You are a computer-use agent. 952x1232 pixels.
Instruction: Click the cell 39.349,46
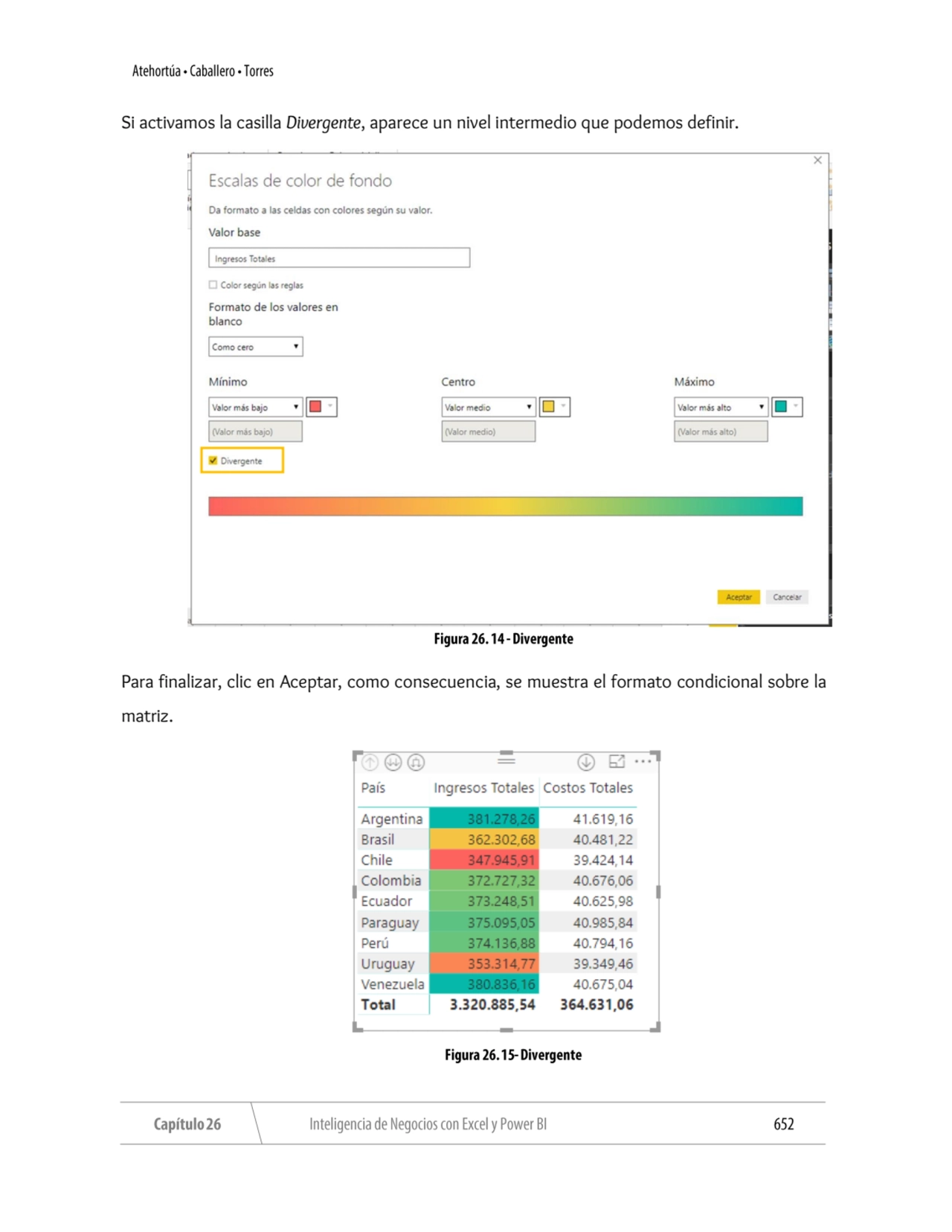coord(603,963)
